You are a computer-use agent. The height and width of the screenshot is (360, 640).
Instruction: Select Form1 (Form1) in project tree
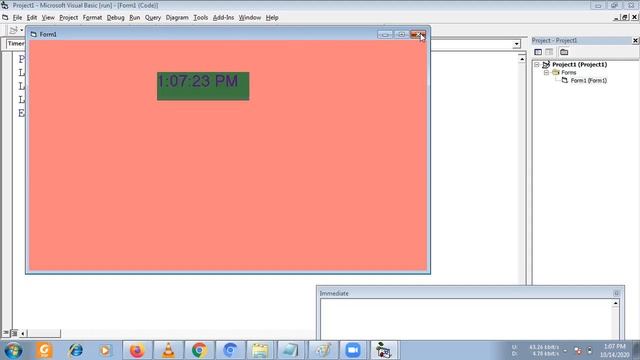point(589,80)
